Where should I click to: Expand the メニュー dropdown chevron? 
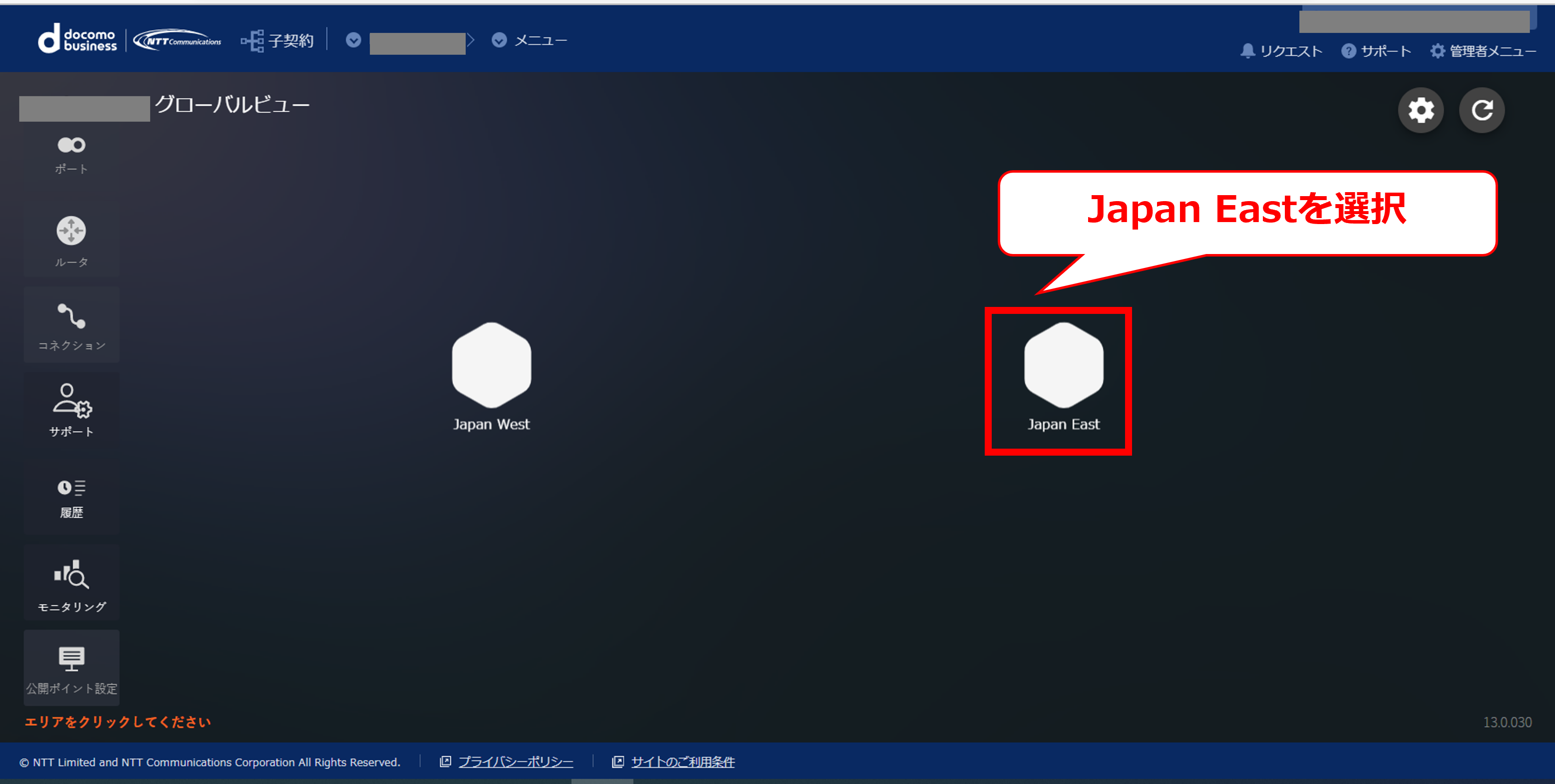click(x=499, y=40)
